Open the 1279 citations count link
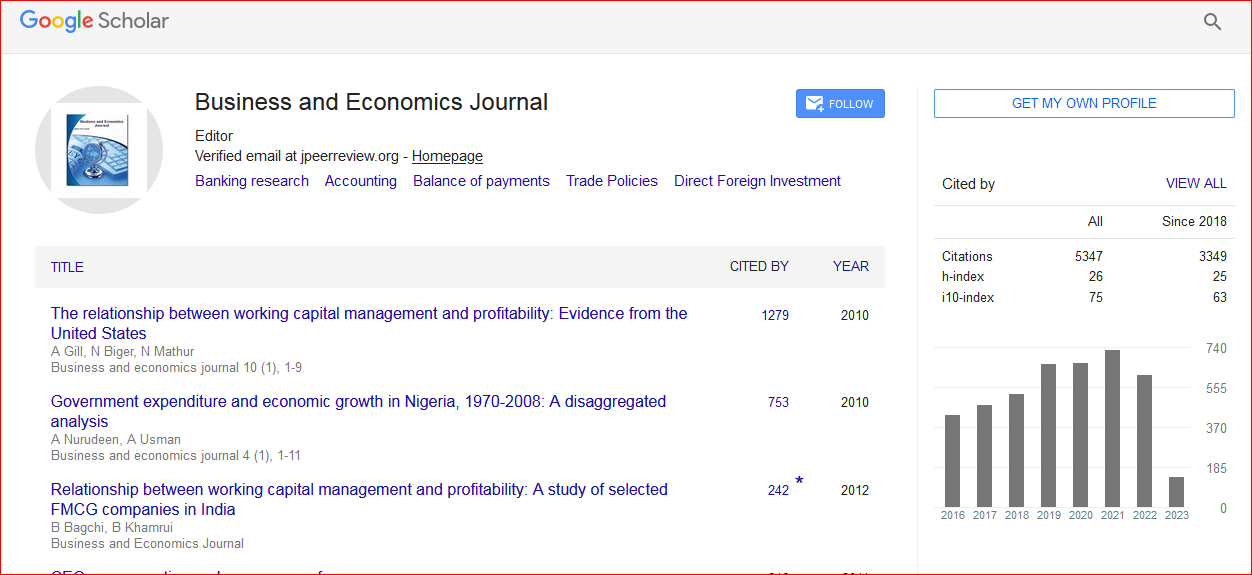 (774, 315)
